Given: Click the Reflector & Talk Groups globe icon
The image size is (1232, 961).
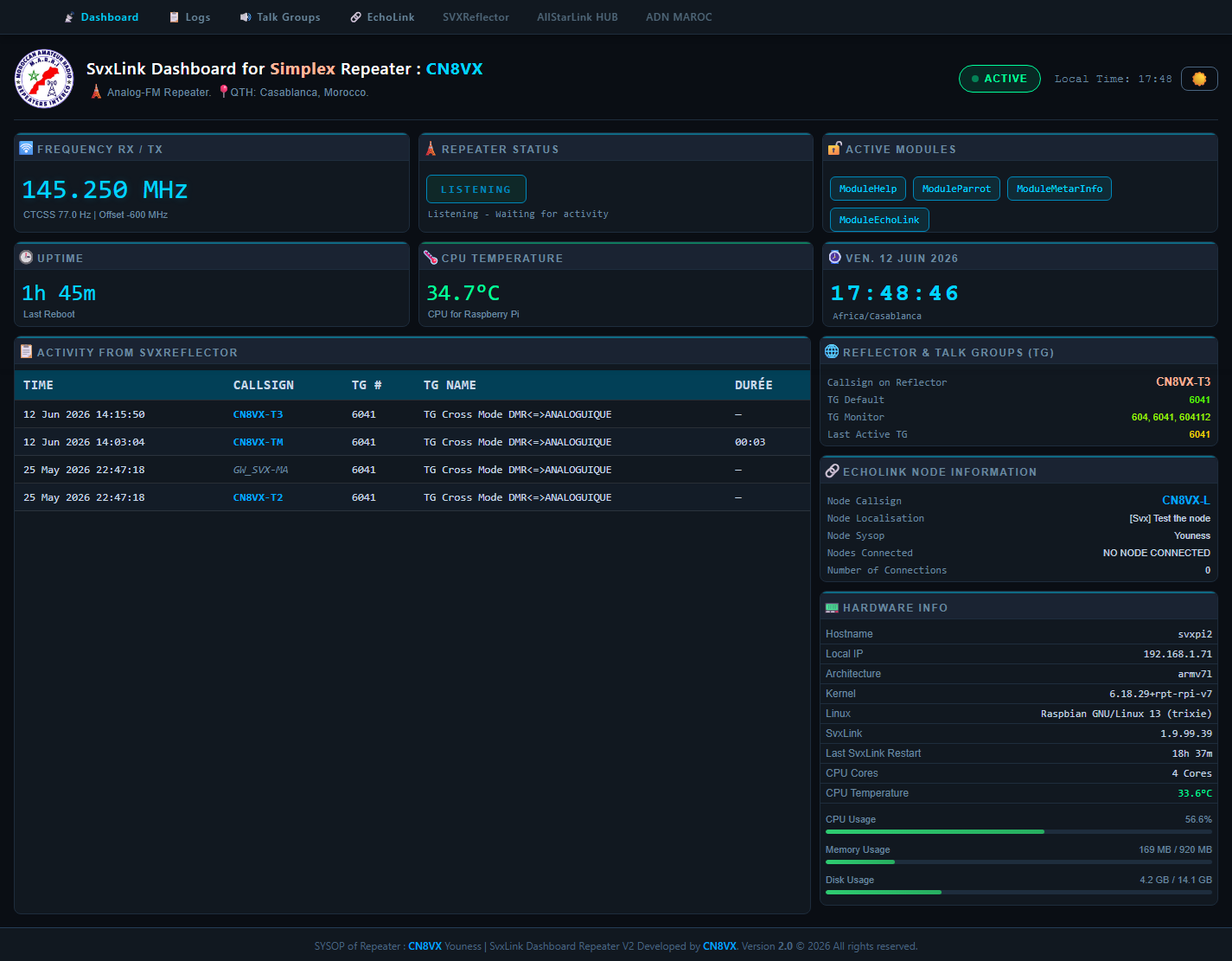Looking at the screenshot, I should click(832, 351).
